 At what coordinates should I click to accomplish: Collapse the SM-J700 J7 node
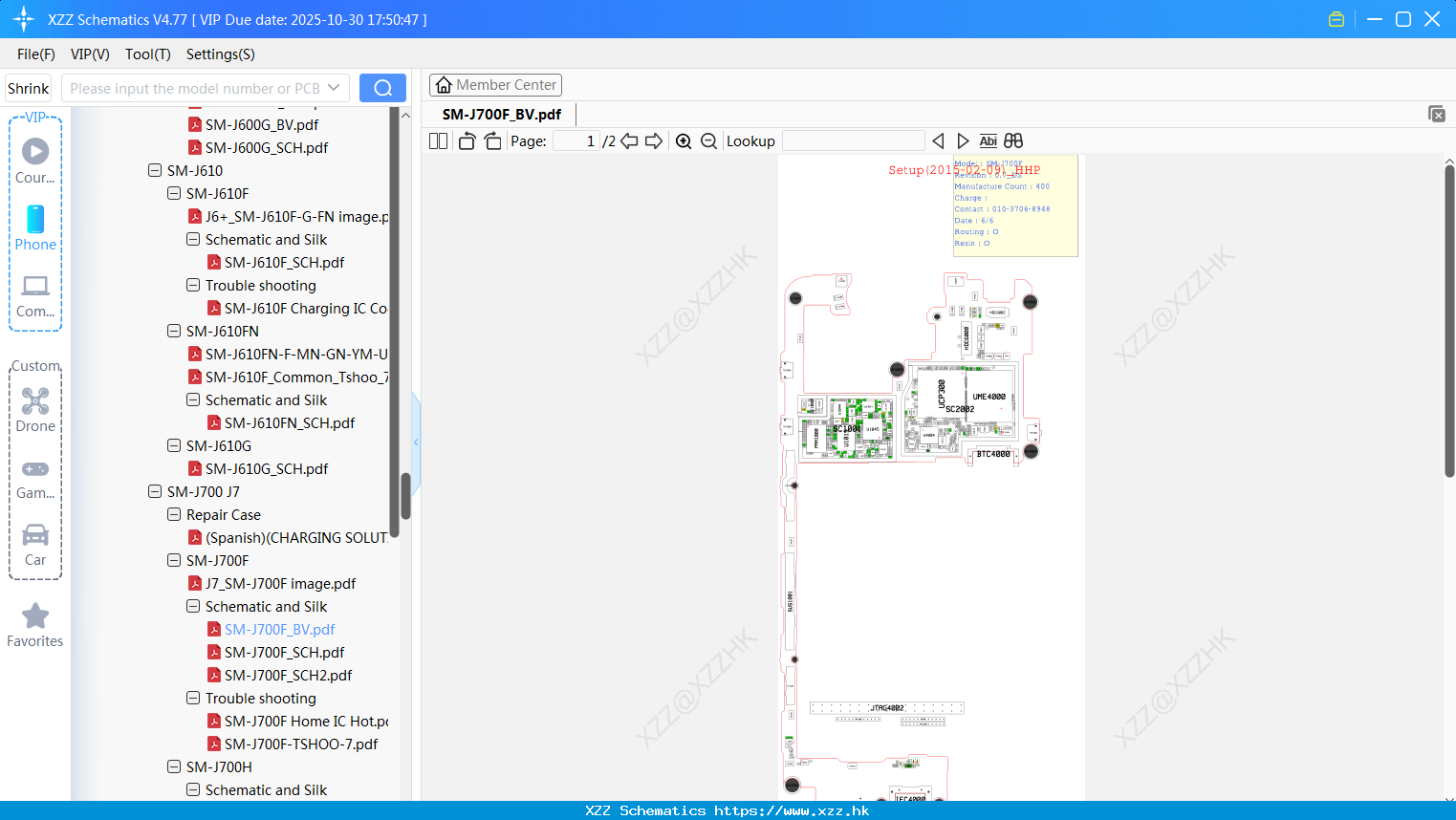click(155, 491)
